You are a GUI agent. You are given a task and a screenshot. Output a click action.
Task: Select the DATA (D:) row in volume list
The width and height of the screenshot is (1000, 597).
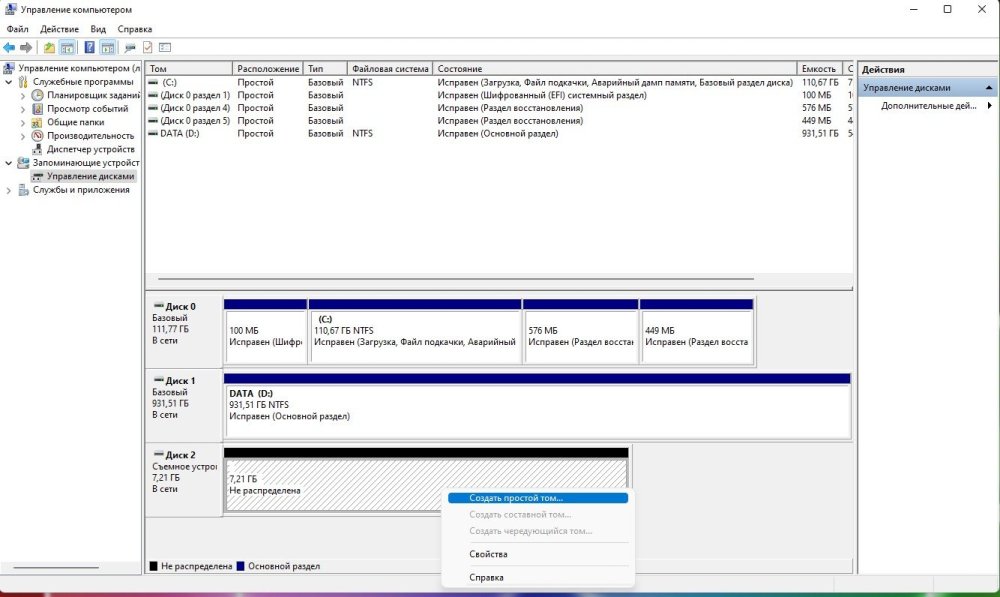179,133
